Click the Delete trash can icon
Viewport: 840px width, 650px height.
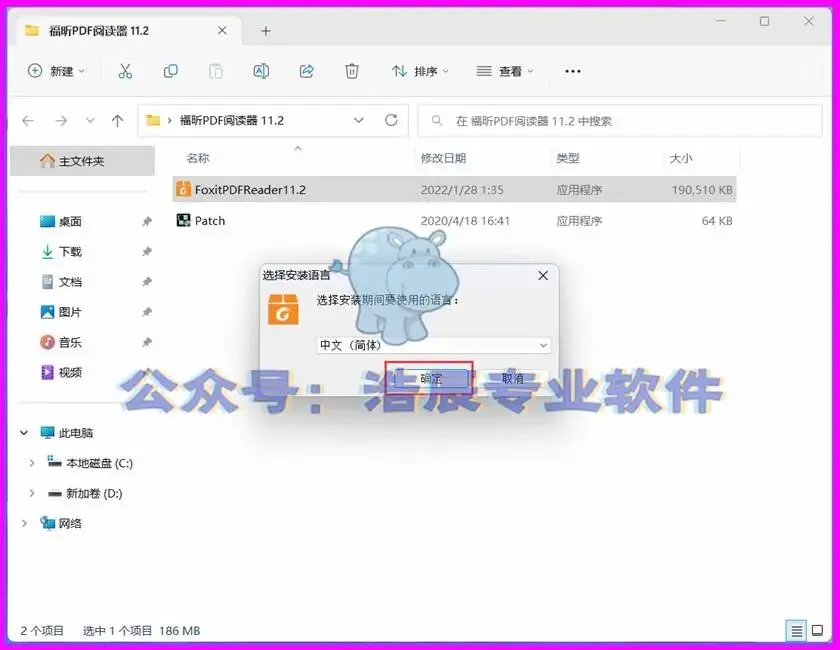351,71
